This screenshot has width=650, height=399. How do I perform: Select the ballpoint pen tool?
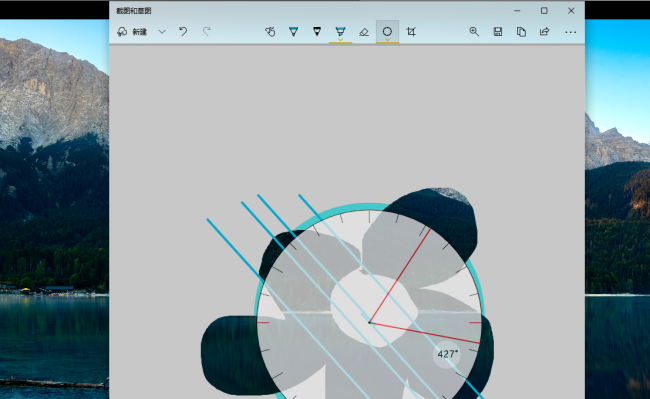coord(293,32)
